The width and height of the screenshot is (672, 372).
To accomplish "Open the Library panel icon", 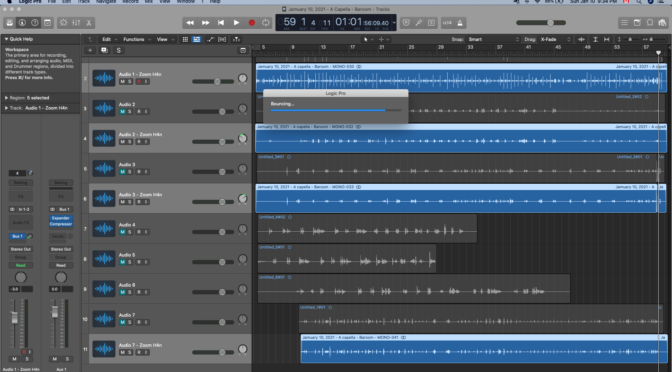I will click(x=9, y=23).
